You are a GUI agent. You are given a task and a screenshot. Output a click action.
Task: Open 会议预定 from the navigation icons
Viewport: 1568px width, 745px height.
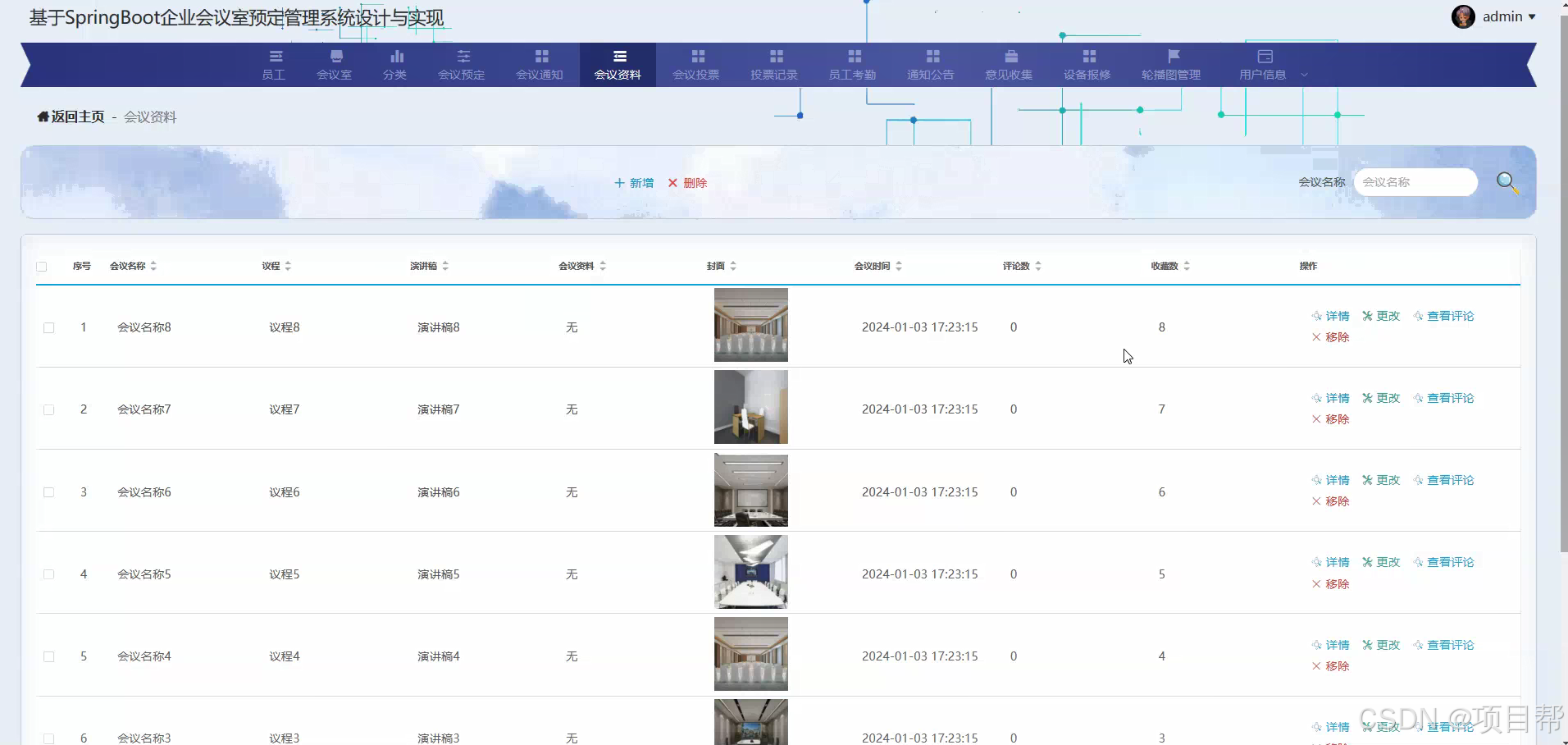[463, 56]
